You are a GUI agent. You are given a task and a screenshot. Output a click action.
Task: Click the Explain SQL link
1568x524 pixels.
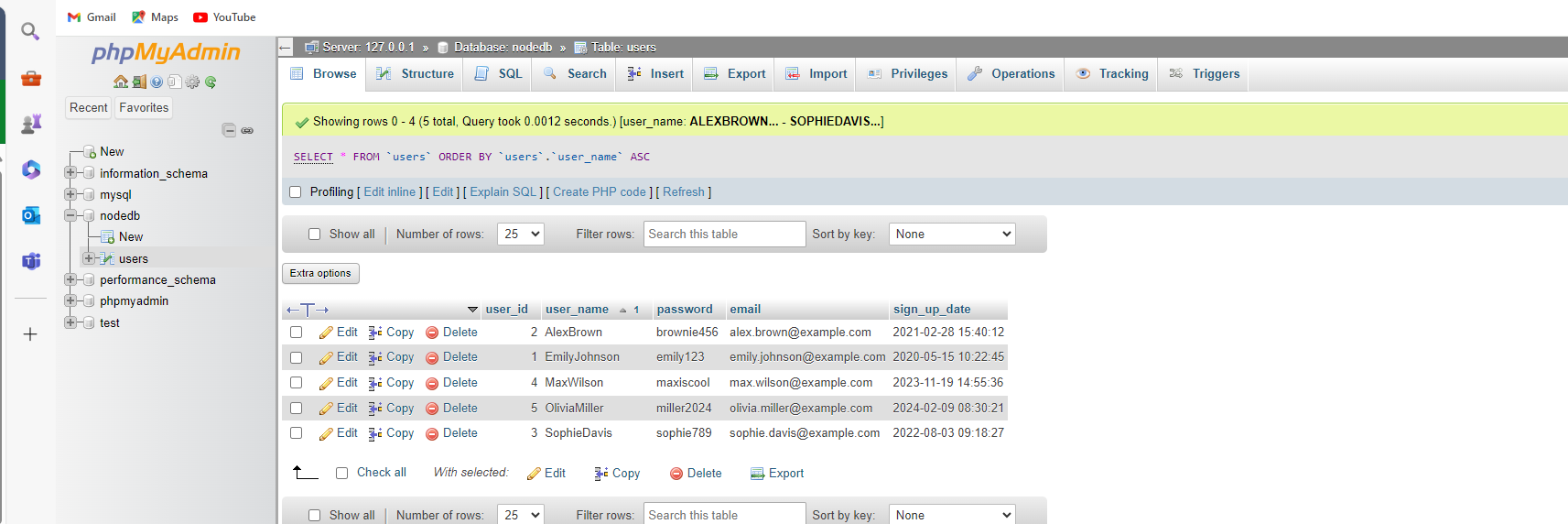[503, 192]
